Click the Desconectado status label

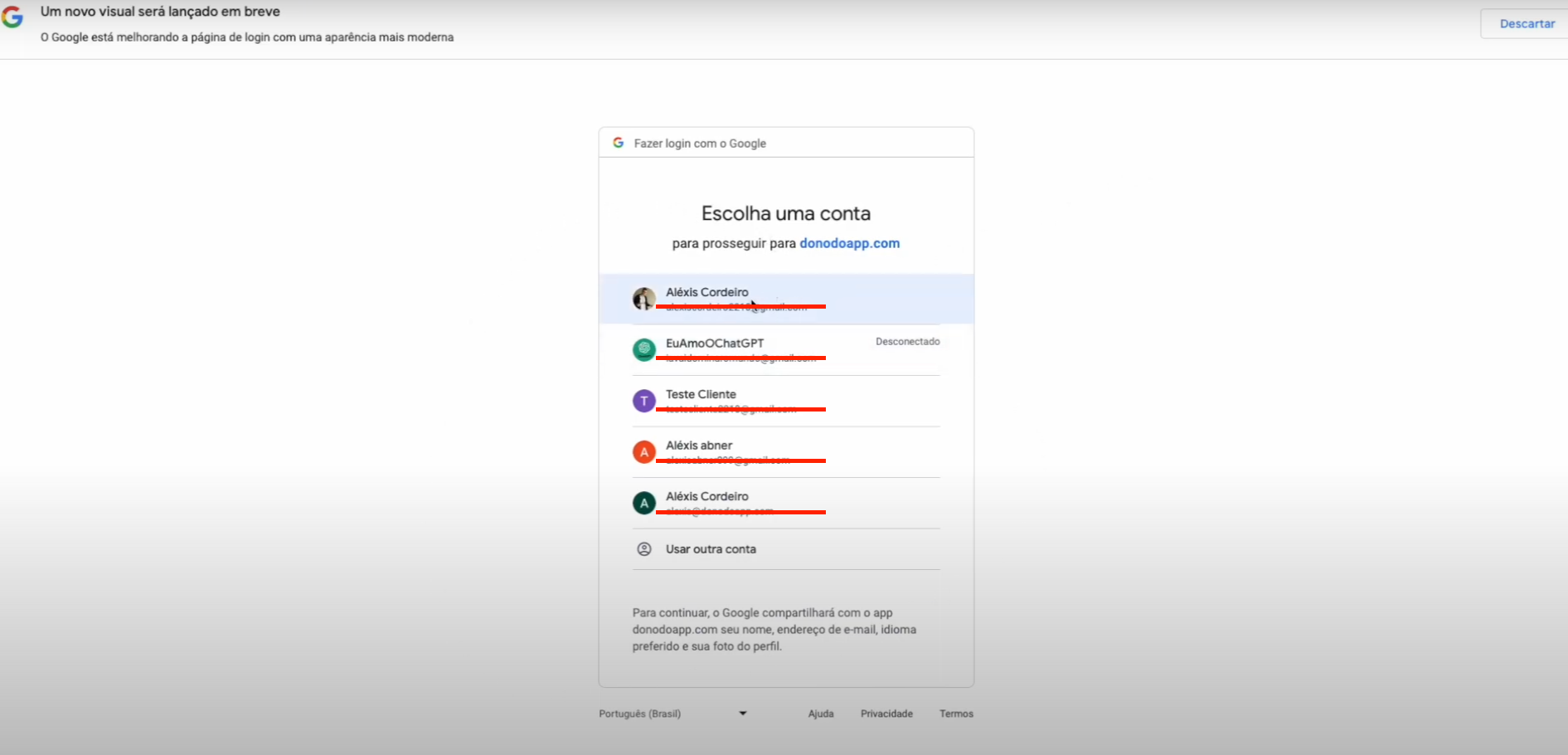[907, 342]
